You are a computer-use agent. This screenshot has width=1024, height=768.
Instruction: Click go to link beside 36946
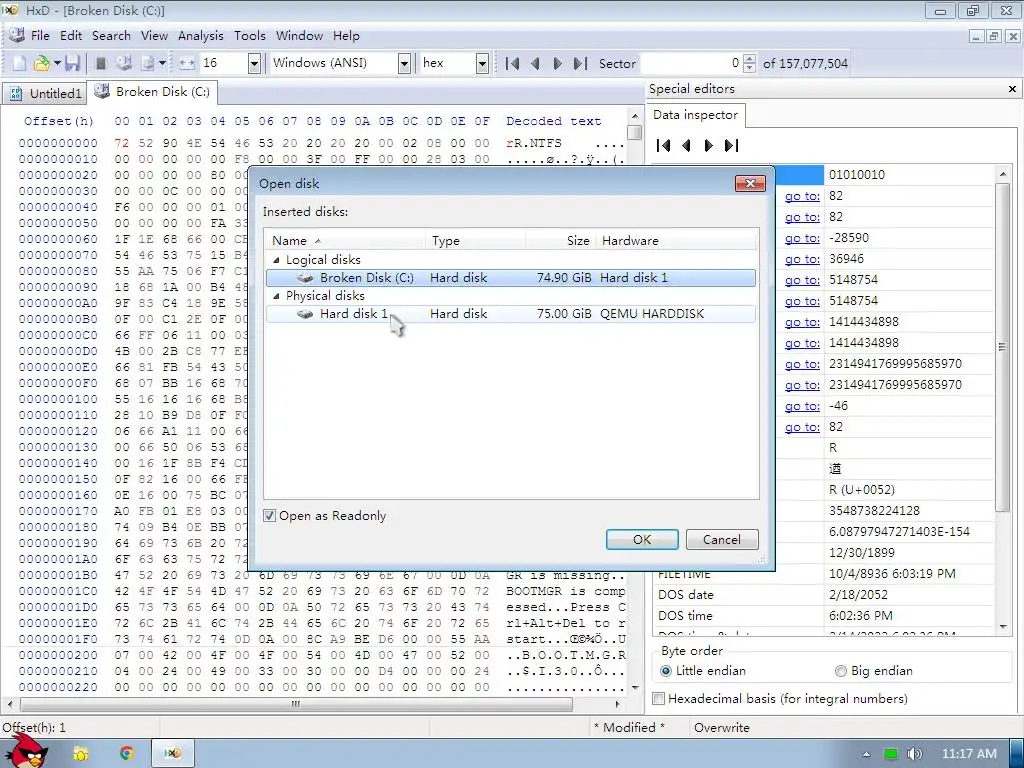[802, 259]
